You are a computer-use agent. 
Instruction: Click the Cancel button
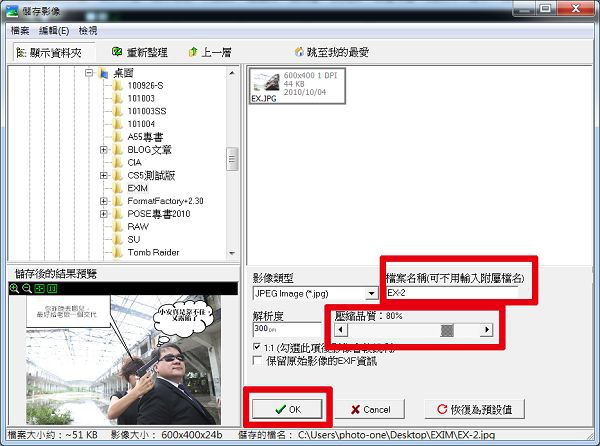pos(370,409)
